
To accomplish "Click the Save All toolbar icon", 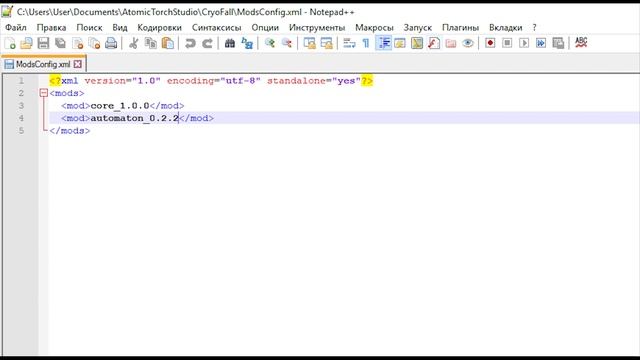I will (x=60, y=43).
